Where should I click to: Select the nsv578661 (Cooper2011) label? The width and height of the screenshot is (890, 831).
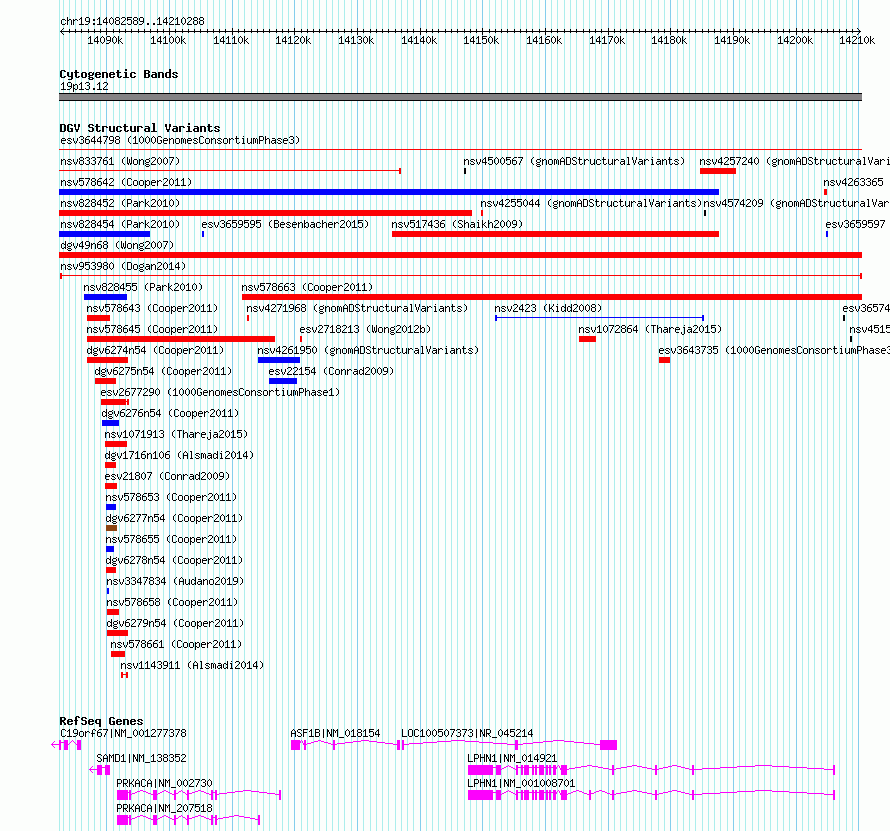tap(176, 644)
